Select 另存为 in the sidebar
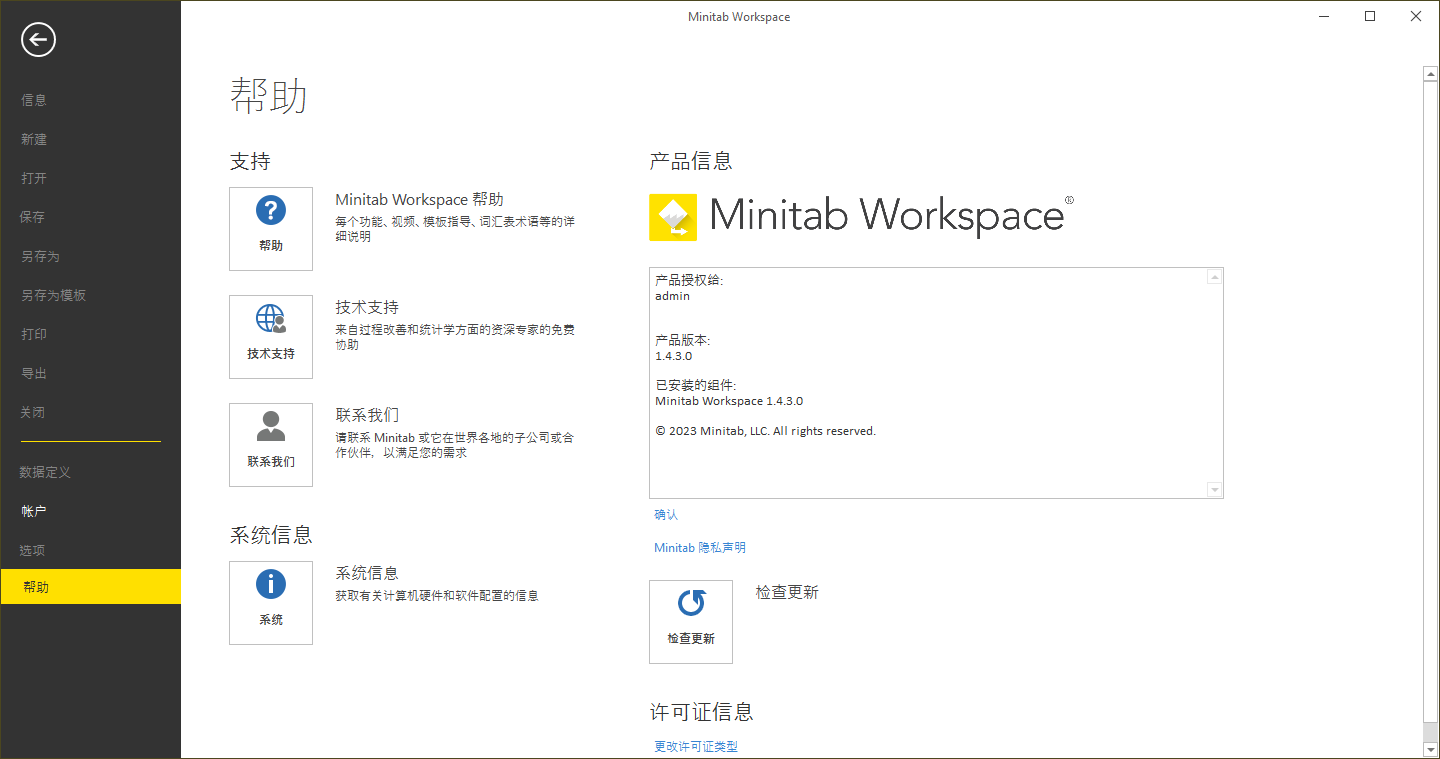 pos(40,256)
